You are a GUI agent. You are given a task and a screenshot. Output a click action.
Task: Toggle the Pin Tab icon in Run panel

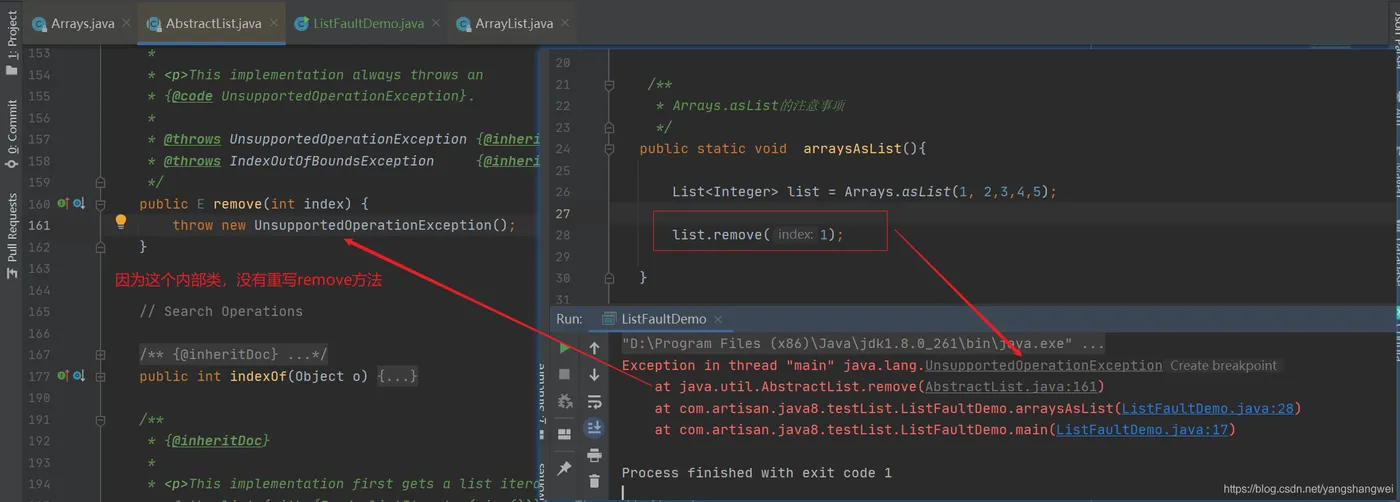click(x=564, y=468)
